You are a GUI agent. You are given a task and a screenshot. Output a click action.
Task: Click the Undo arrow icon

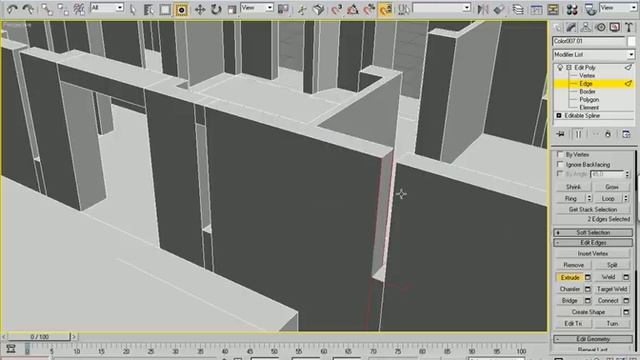(12, 9)
